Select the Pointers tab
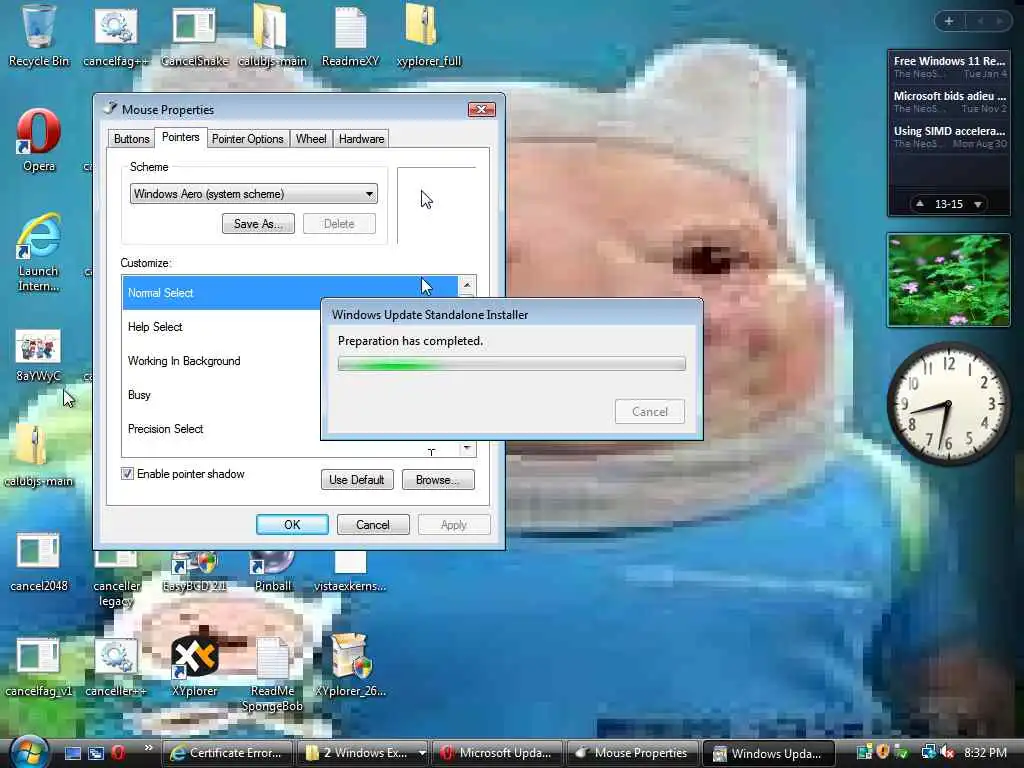This screenshot has height=768, width=1024. click(x=180, y=137)
